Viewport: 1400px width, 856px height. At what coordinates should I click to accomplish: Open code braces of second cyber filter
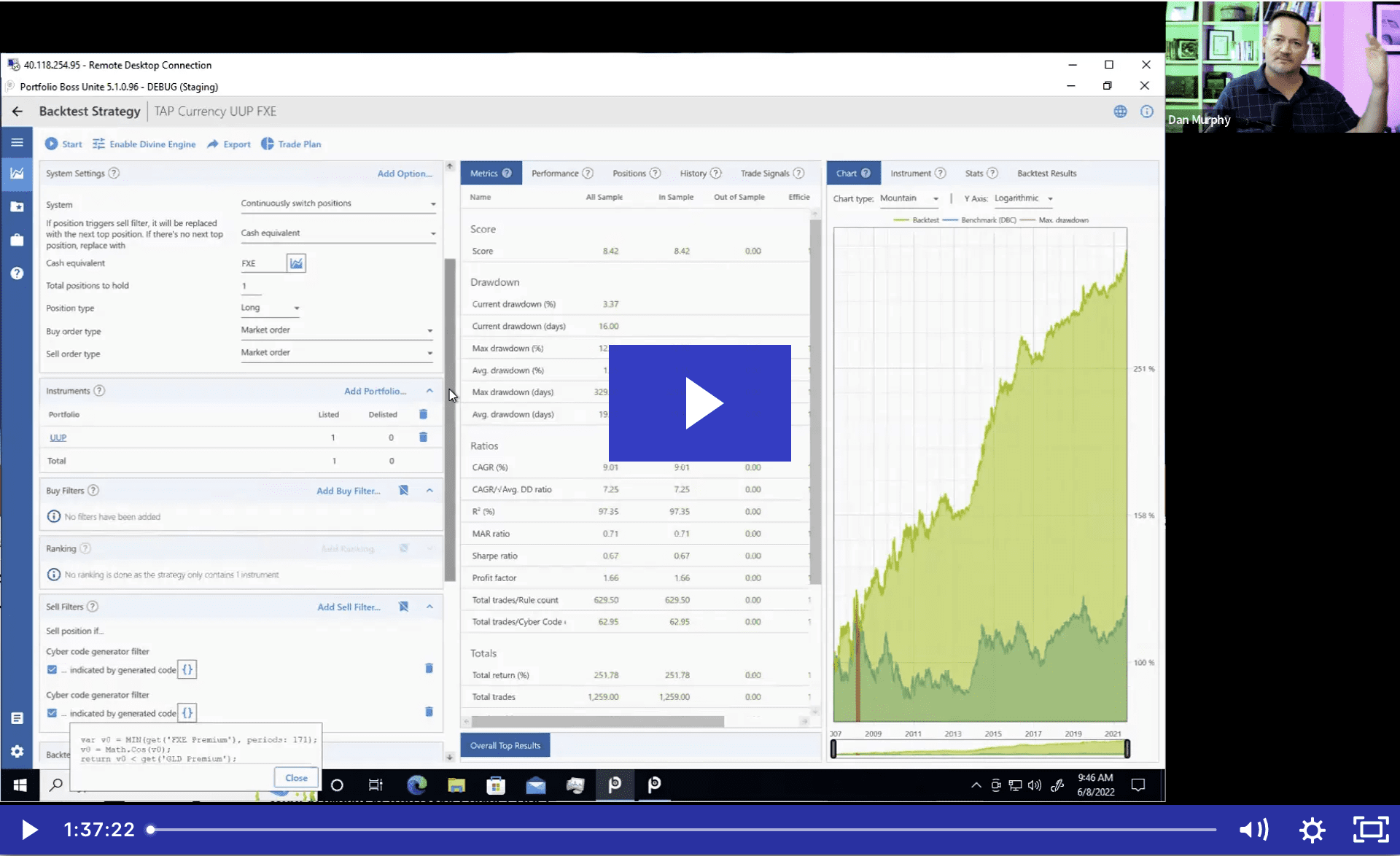[187, 712]
